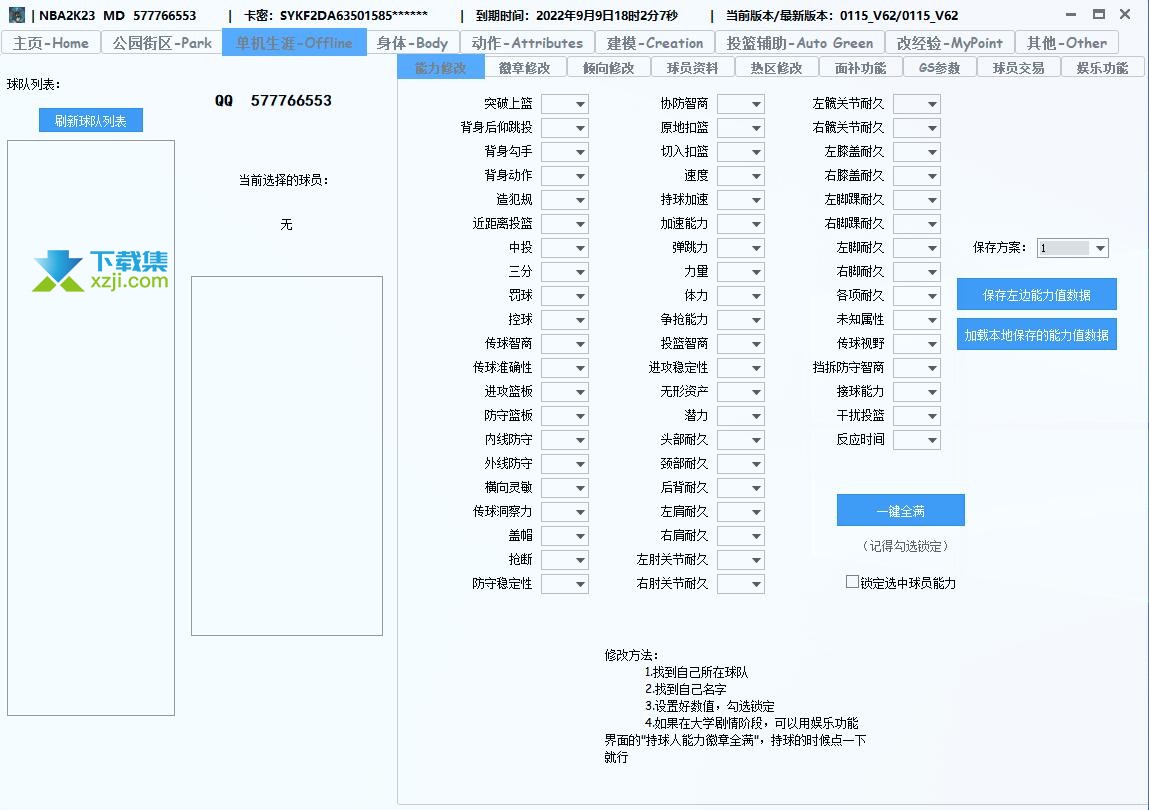Expand the 内线防守 dropdown
This screenshot has height=810, width=1149.
point(565,441)
